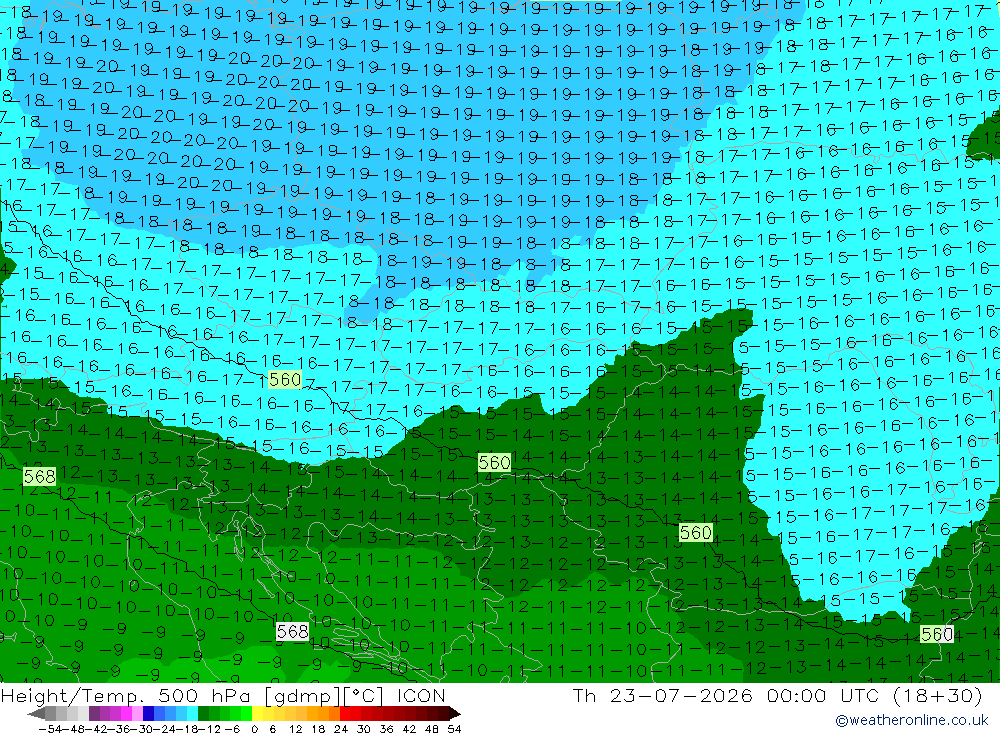Viewport: 1000px width, 733px height.
Task: Click the dark right arrow of color scale
Action: tap(454, 713)
